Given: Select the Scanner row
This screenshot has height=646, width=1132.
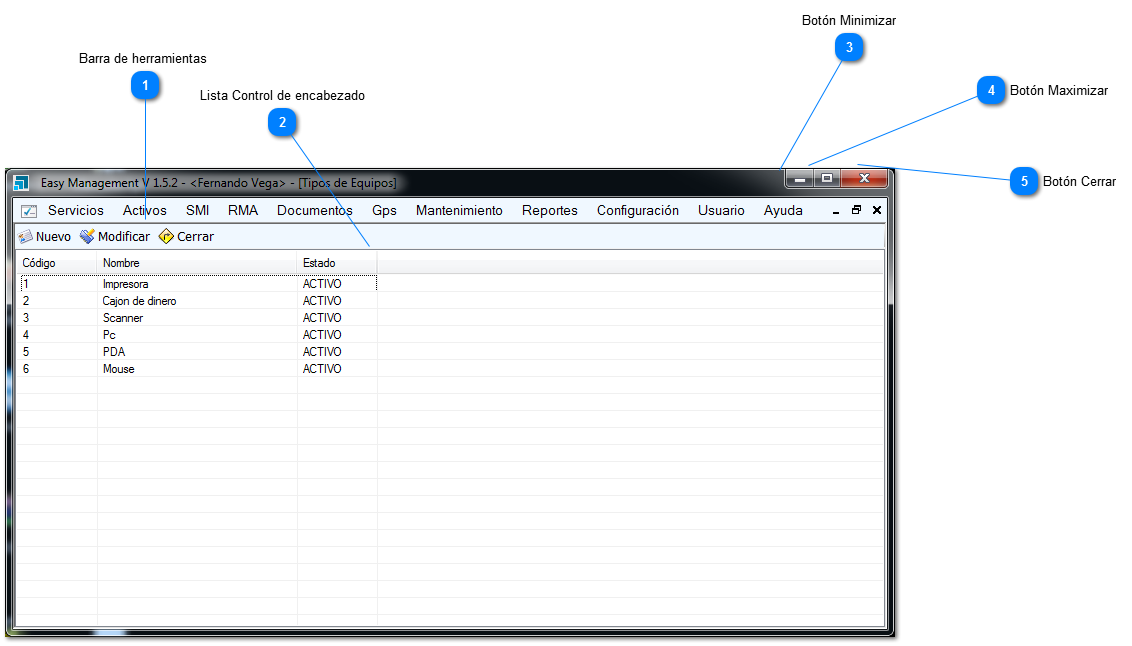Looking at the screenshot, I should coord(199,318).
